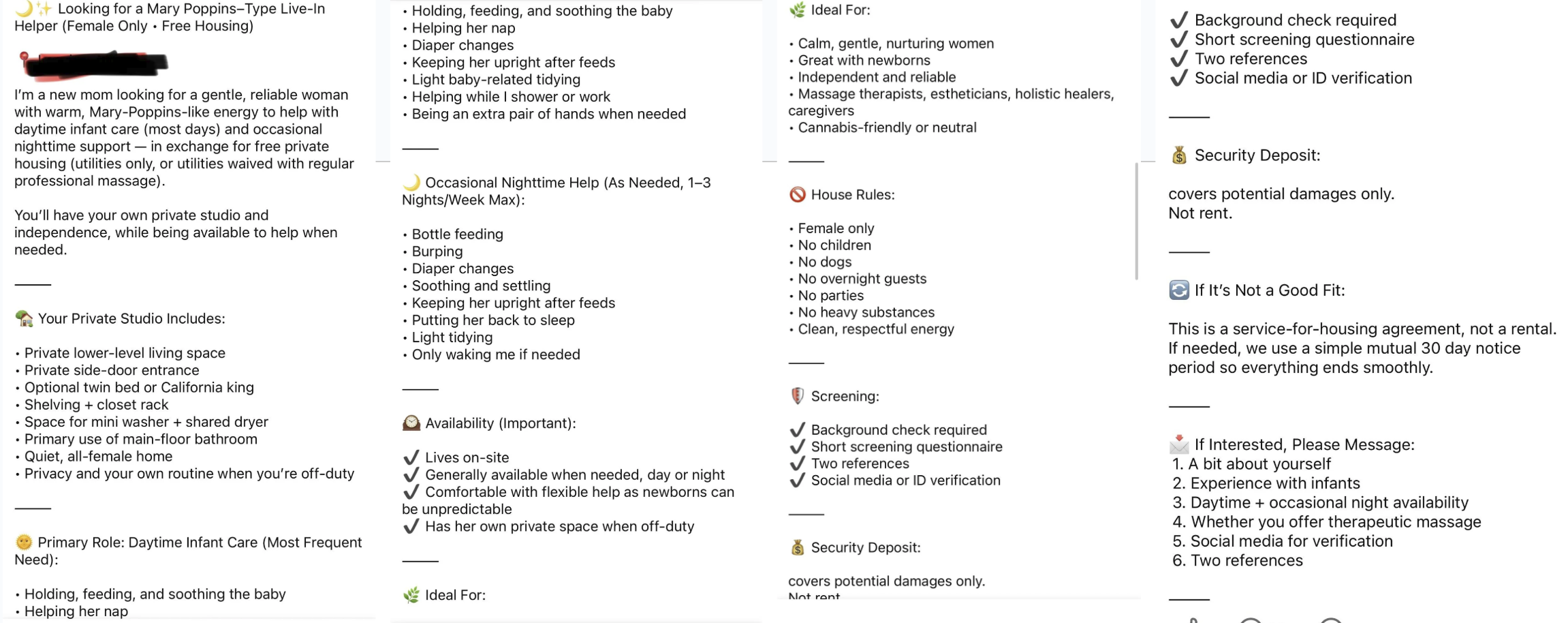
Task: Click the checkmark beside Lives on-site
Action: coord(411,457)
